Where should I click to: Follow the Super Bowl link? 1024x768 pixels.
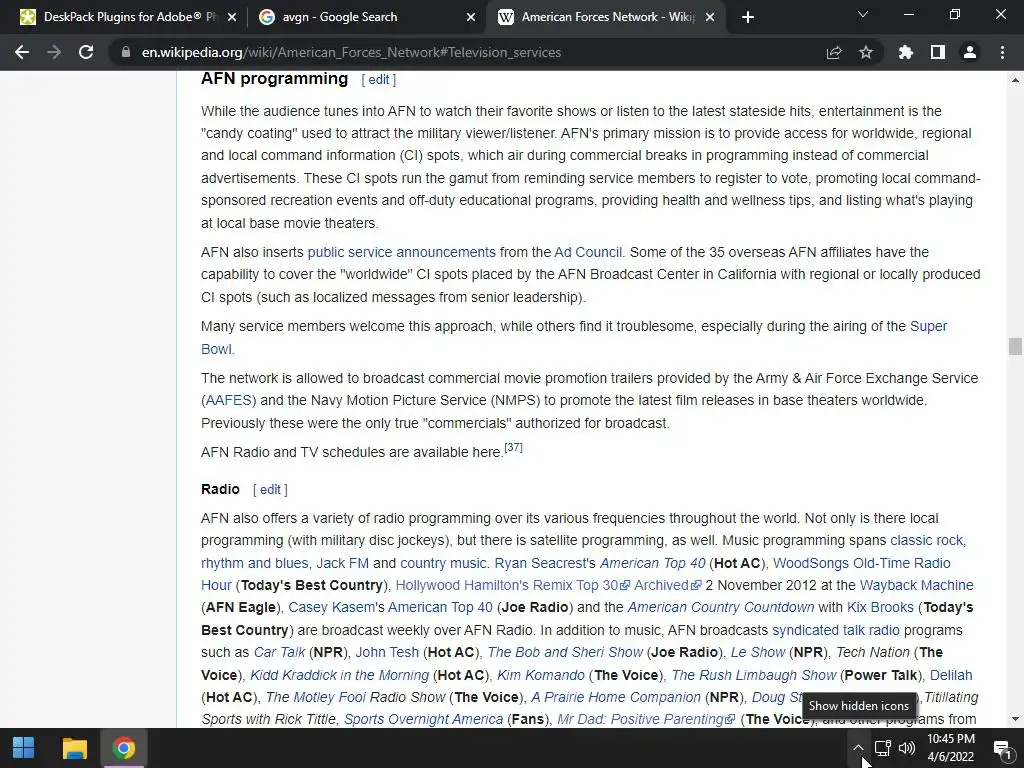[x=928, y=326]
